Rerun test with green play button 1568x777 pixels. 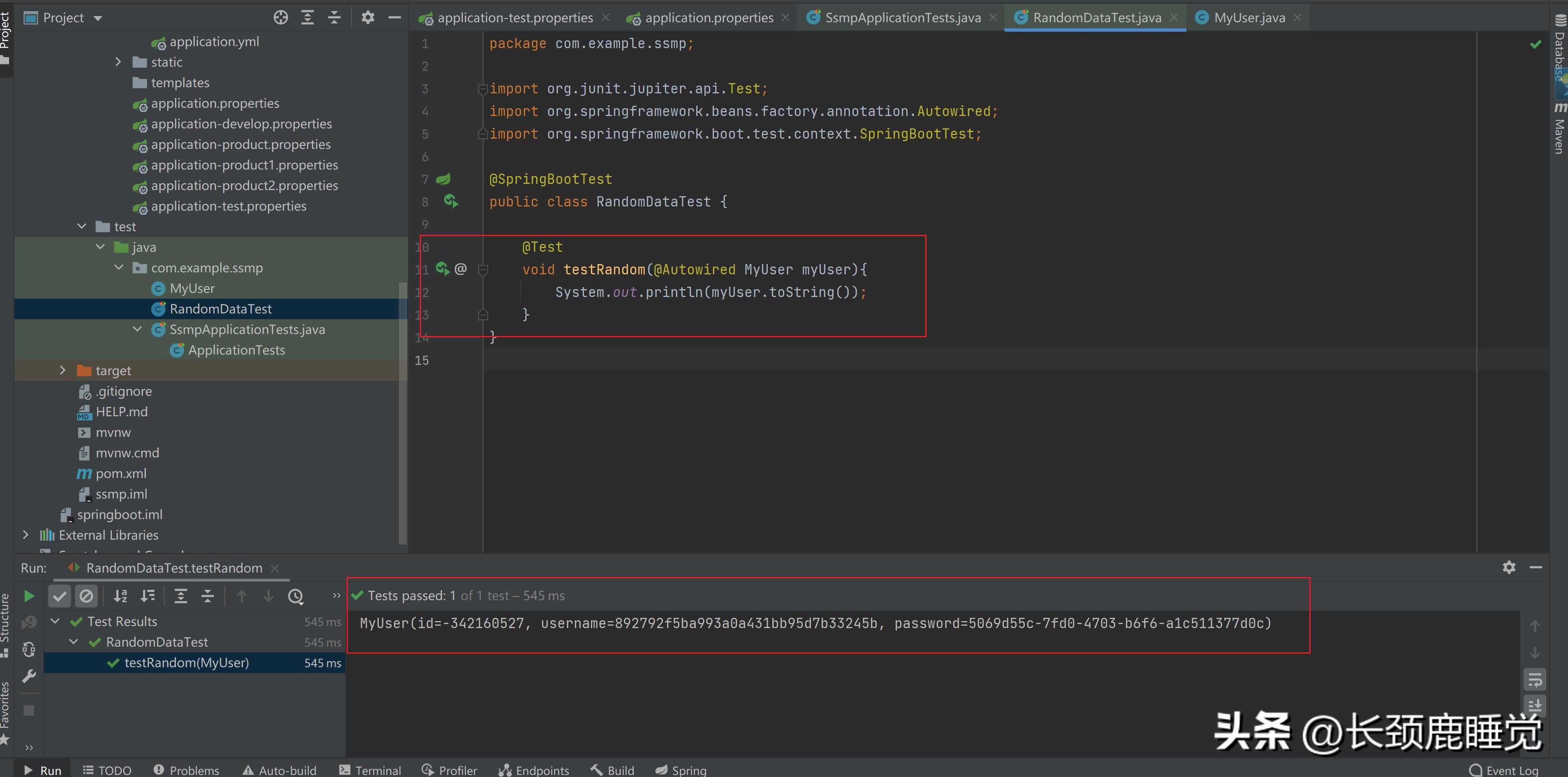pos(29,596)
